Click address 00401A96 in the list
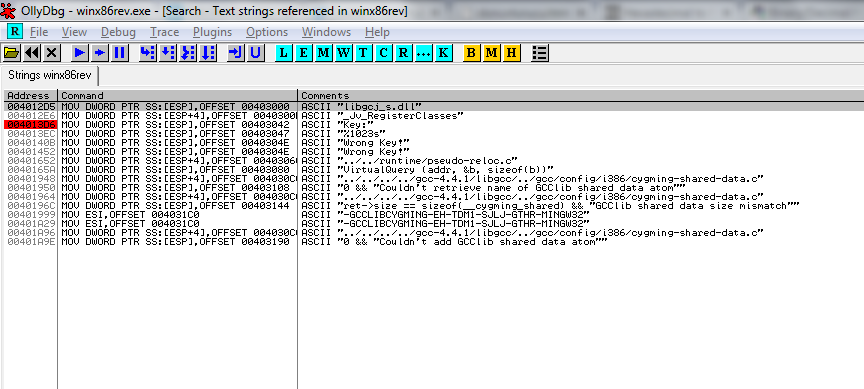The image size is (864, 389). pyautogui.click(x=30, y=233)
